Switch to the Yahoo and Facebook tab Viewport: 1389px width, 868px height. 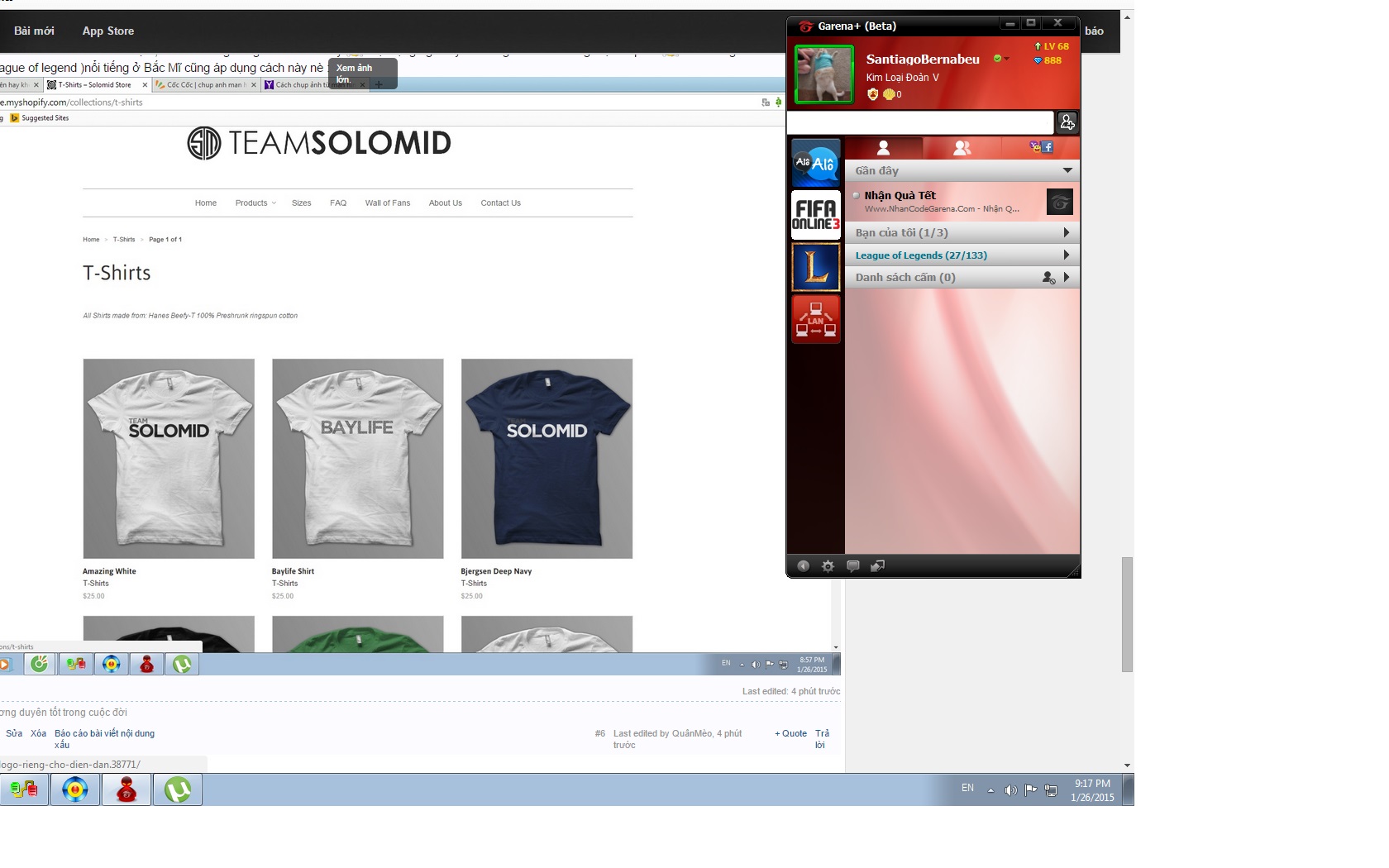coord(1041,148)
